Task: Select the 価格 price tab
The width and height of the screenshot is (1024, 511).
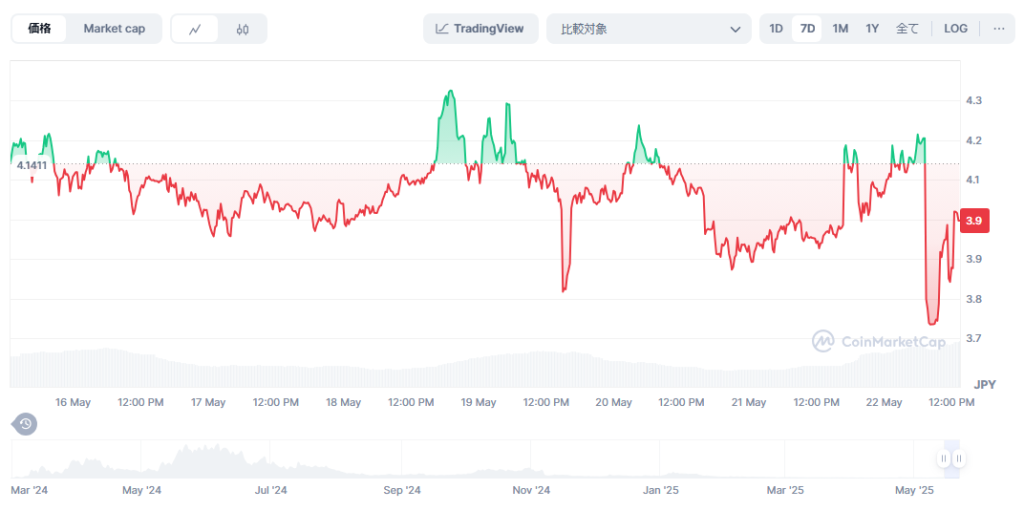Action: coord(40,29)
